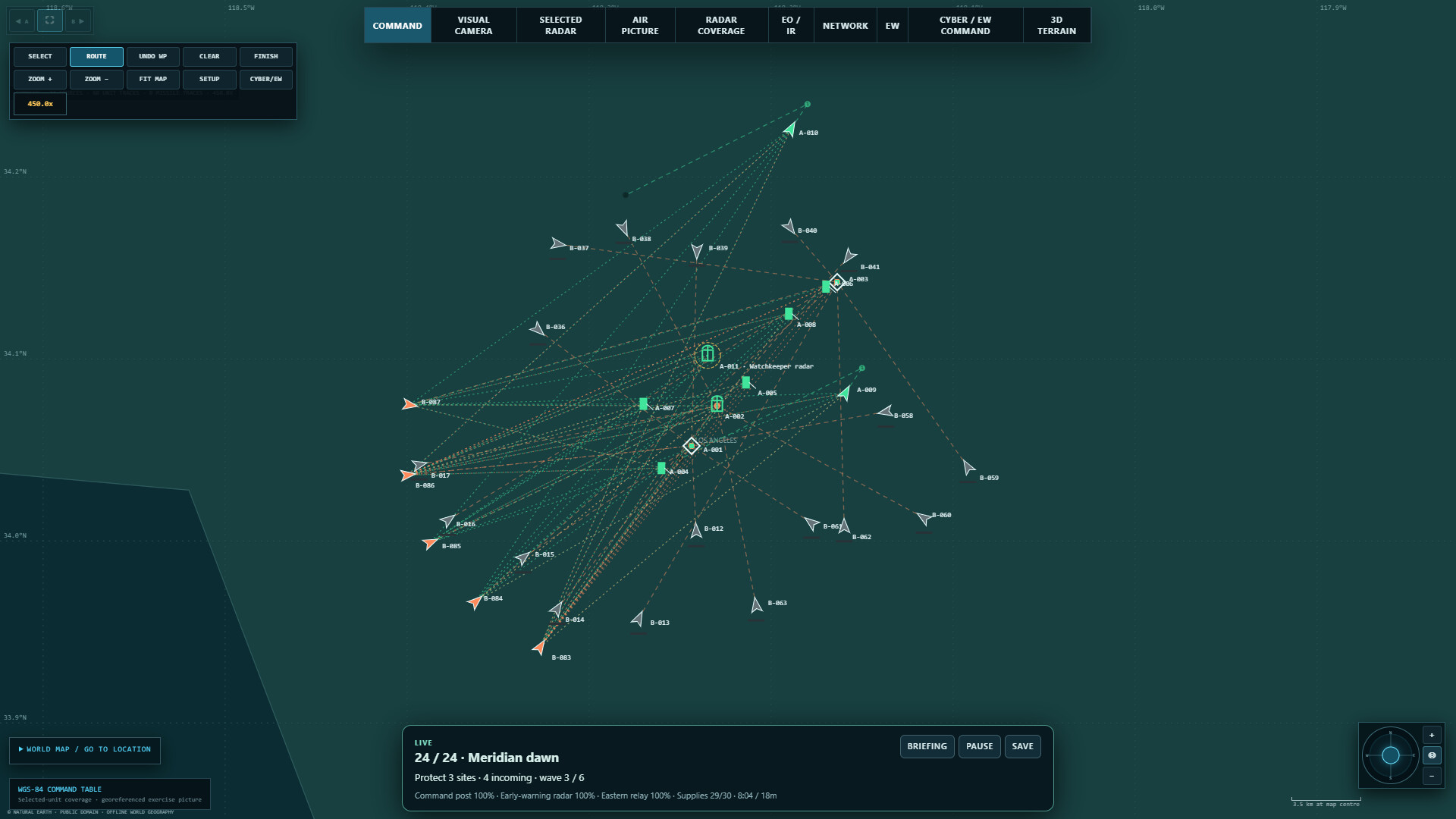Switch to the Network tab

coord(846,26)
